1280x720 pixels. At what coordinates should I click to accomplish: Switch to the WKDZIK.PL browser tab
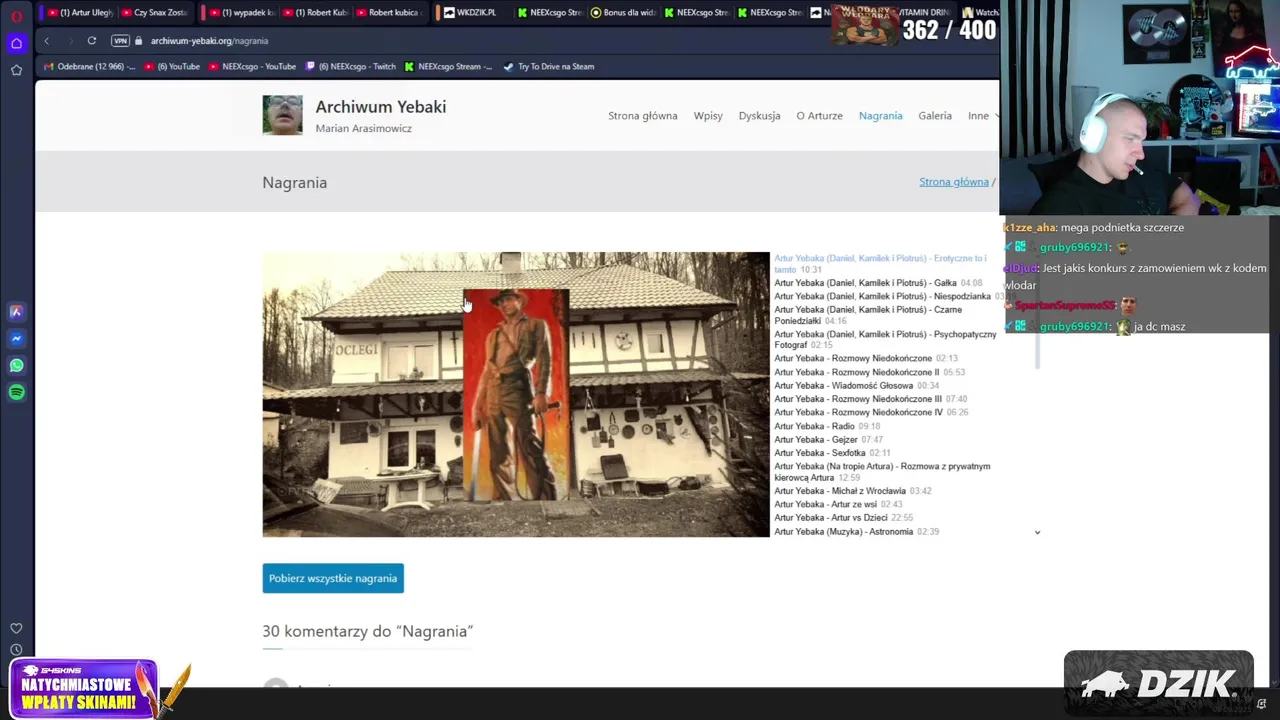pos(475,13)
